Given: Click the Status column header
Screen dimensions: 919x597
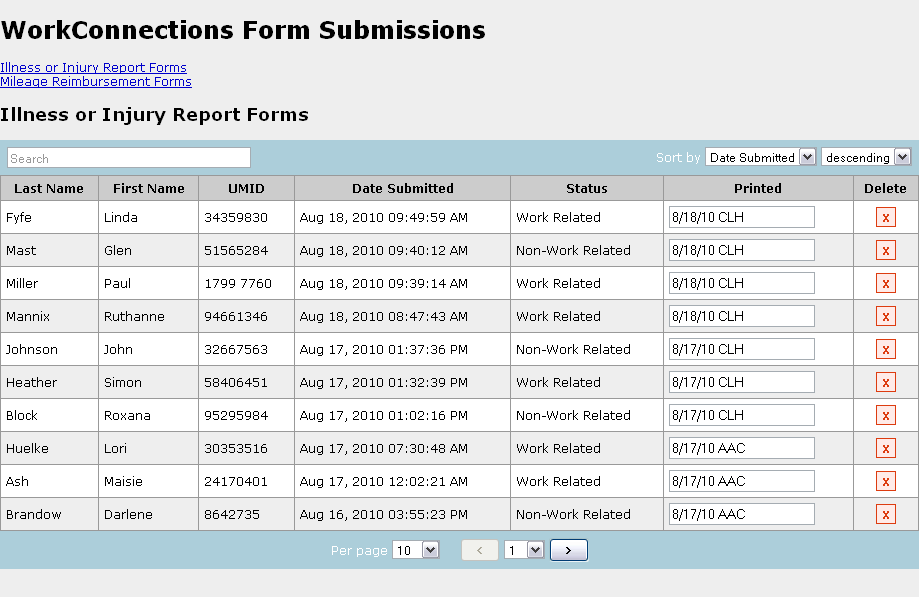Looking at the screenshot, I should pyautogui.click(x=586, y=188).
